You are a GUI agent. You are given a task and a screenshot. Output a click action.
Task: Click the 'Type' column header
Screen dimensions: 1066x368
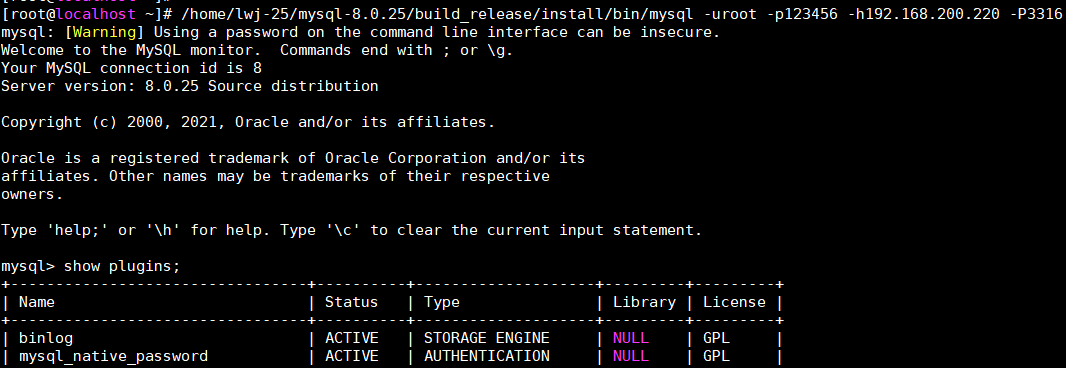click(x=442, y=302)
